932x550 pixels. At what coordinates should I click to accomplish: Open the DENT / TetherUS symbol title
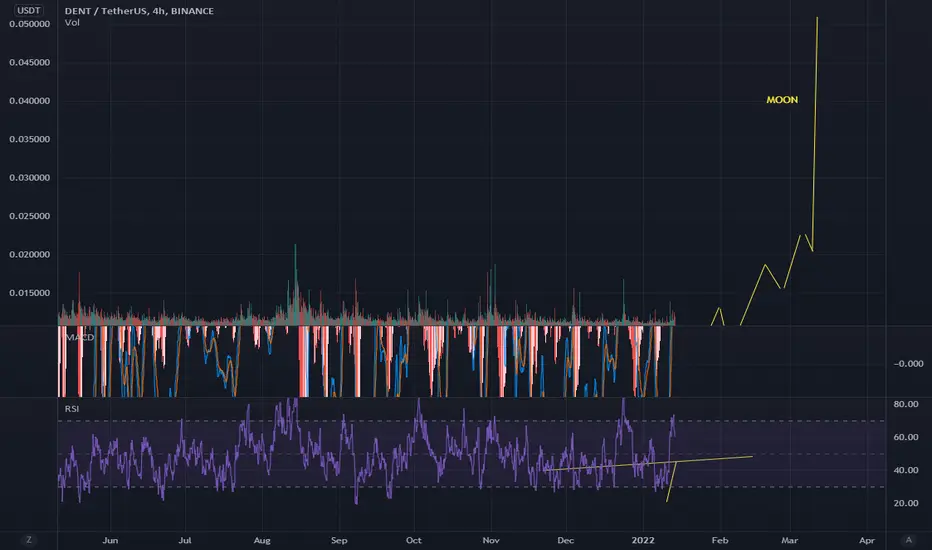pos(139,11)
